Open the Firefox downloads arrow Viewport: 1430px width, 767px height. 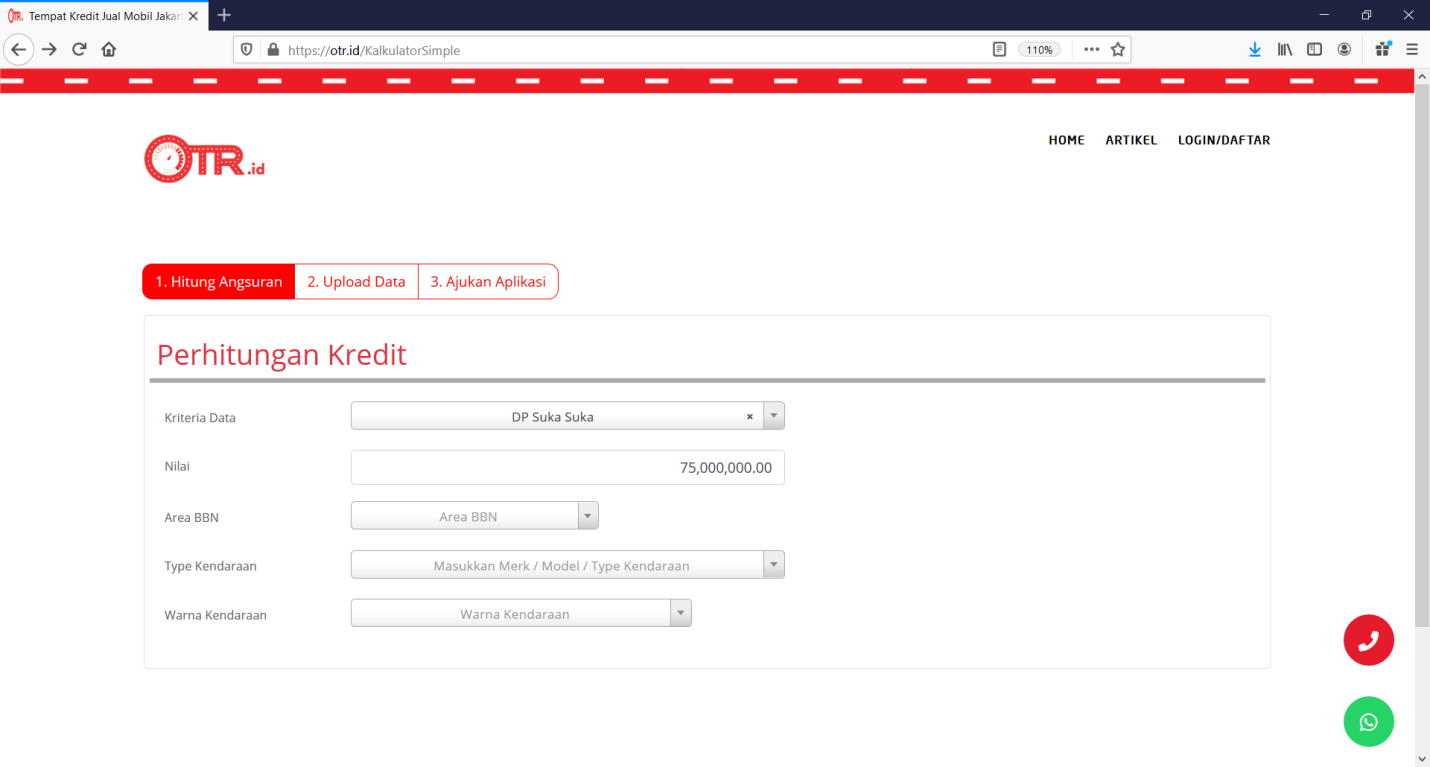tap(1255, 49)
